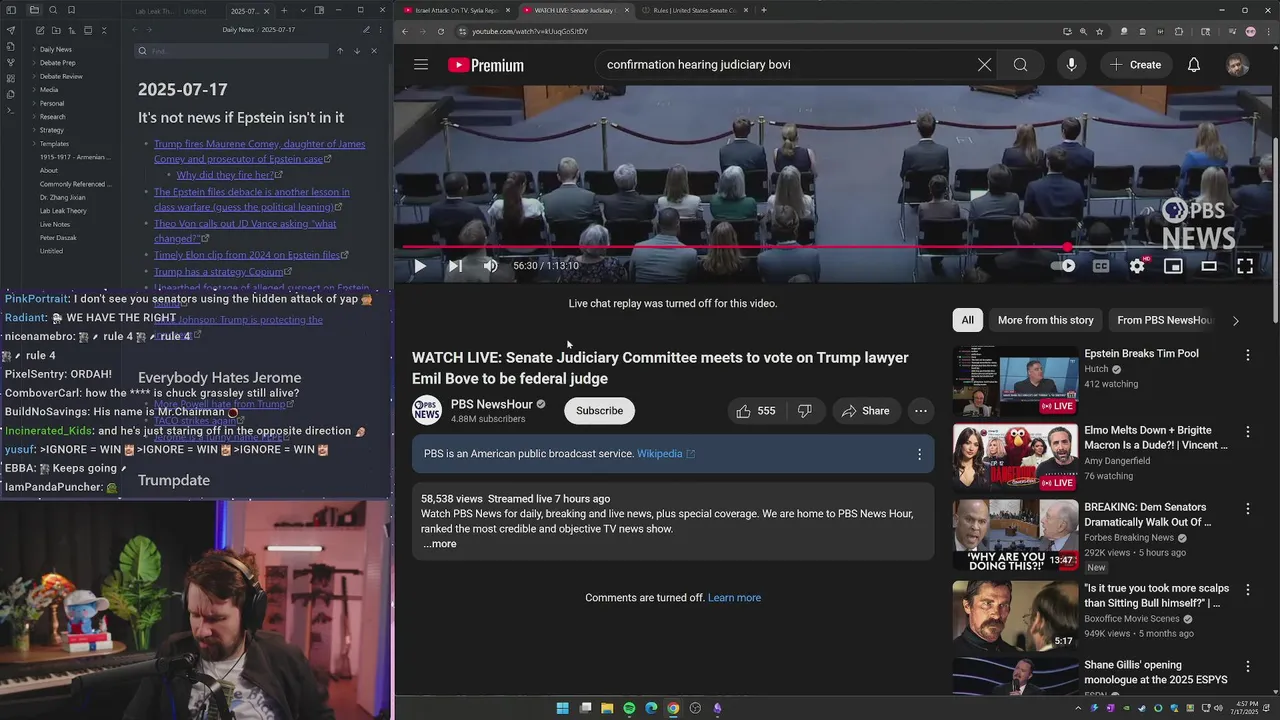Enable miniplayer mode

click(1173, 266)
